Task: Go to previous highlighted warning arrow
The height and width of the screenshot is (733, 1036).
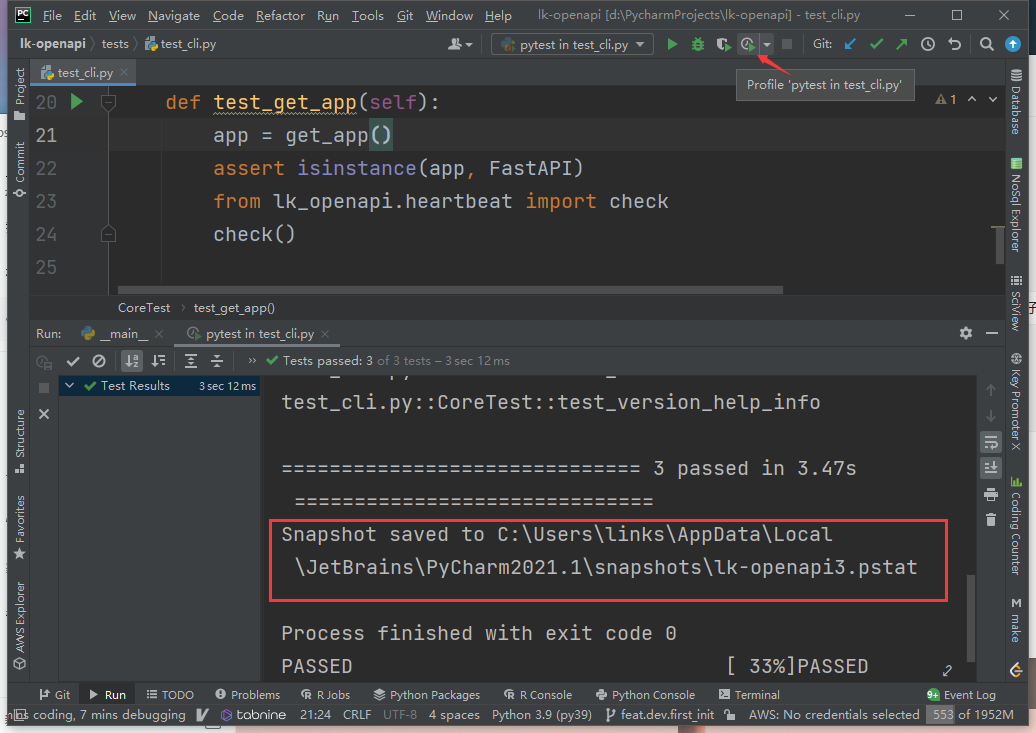Action: 972,99
